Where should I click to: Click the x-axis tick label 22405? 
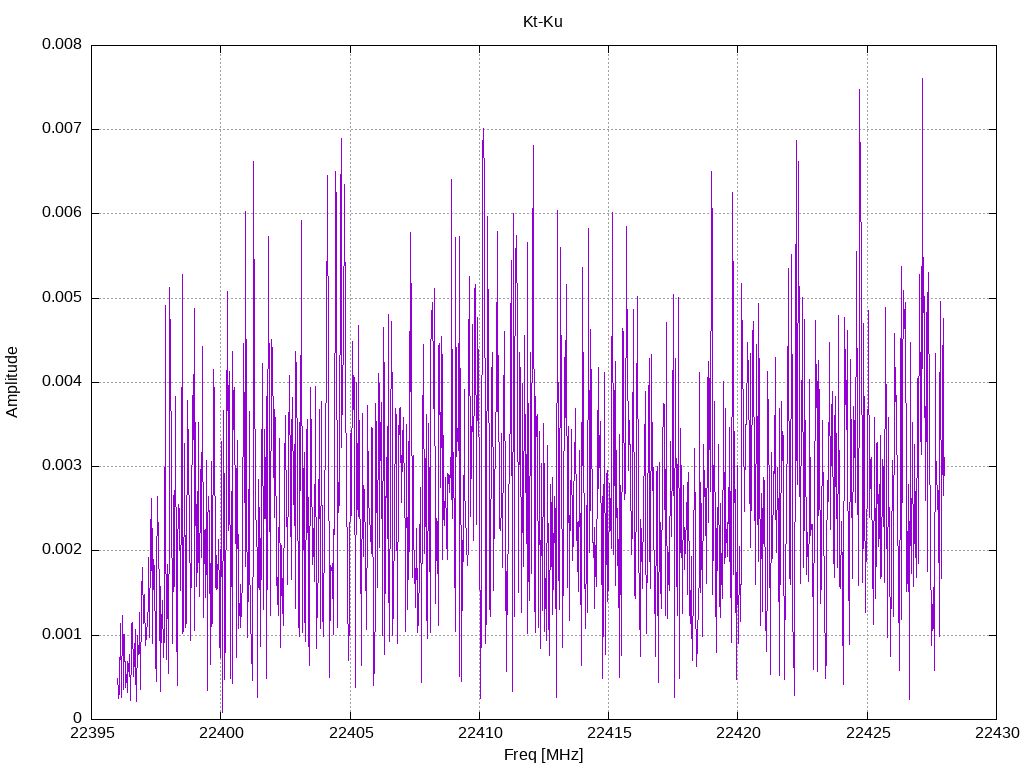tap(351, 733)
